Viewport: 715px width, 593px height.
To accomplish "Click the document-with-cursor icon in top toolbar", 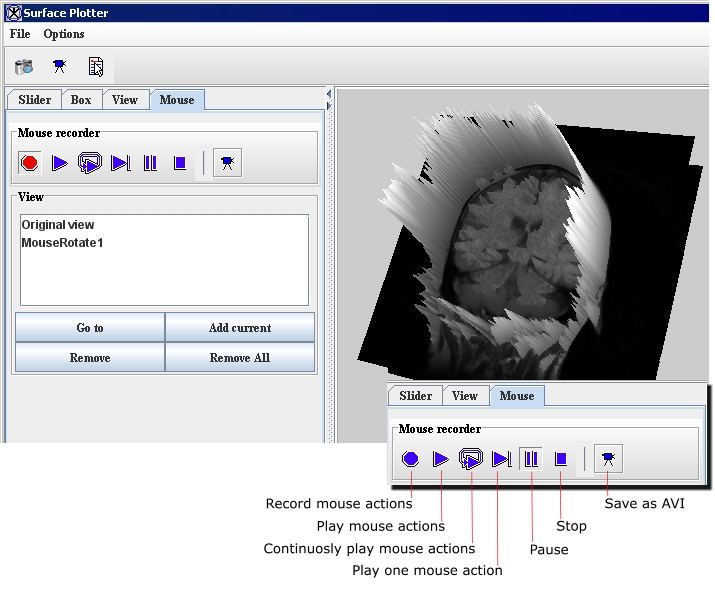I will 96,67.
